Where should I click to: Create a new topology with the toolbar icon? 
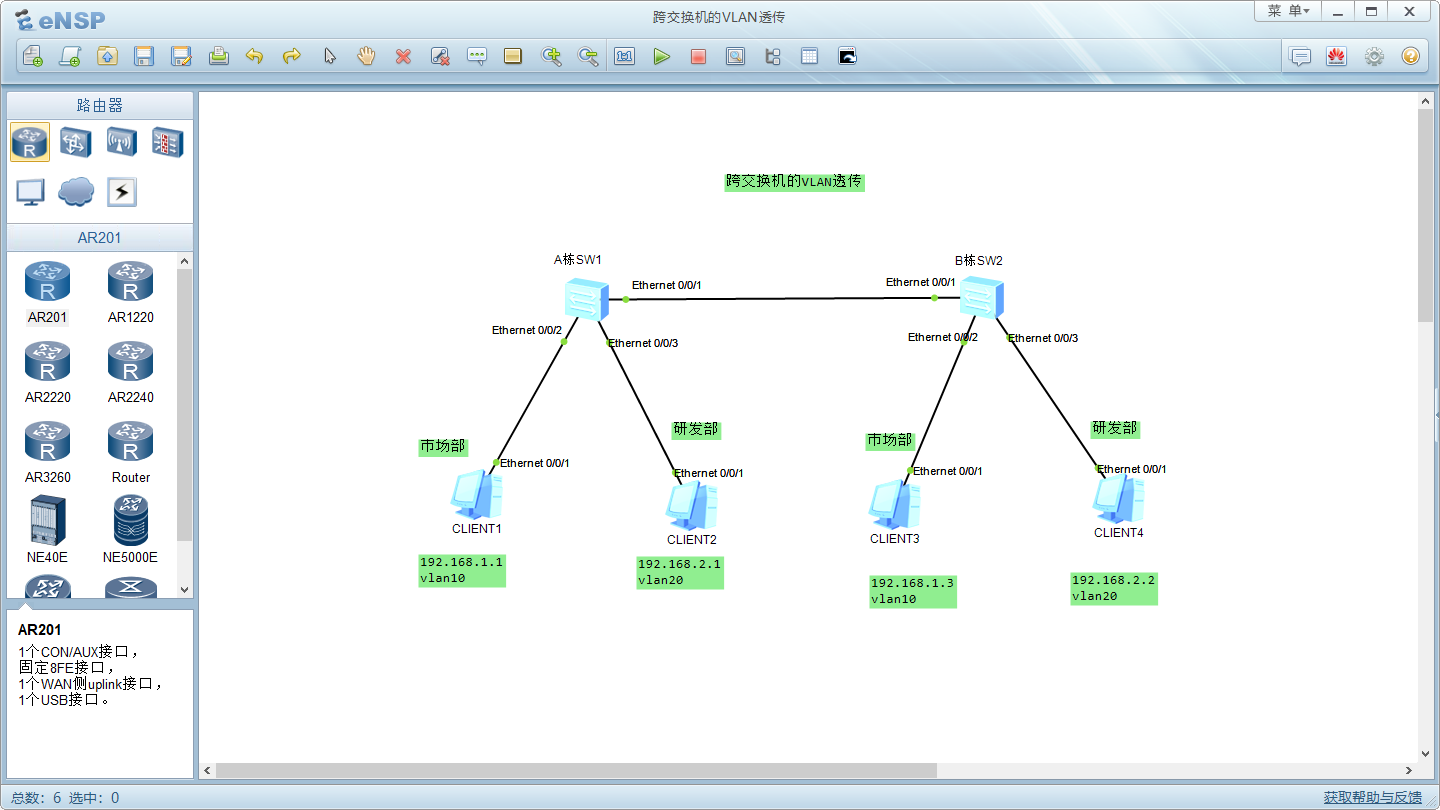[x=32, y=57]
